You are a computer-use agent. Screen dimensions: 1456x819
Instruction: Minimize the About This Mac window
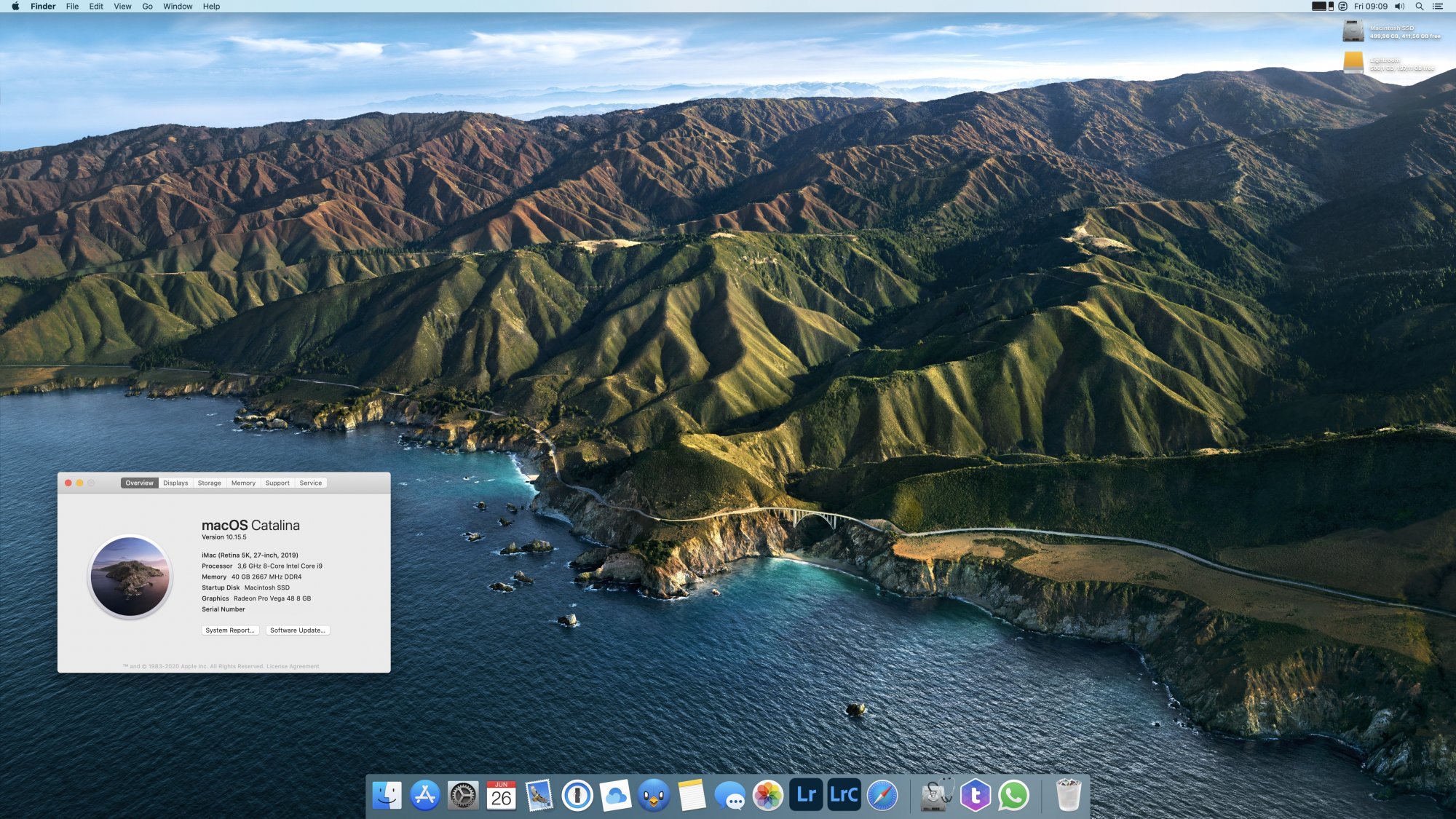(x=80, y=483)
